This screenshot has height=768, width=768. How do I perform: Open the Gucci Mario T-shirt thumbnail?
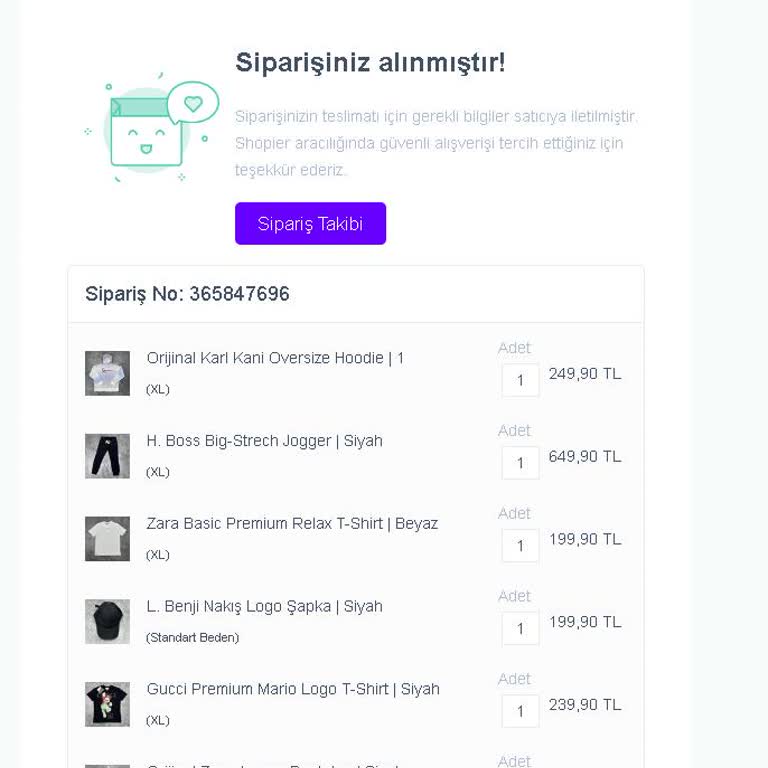(107, 704)
